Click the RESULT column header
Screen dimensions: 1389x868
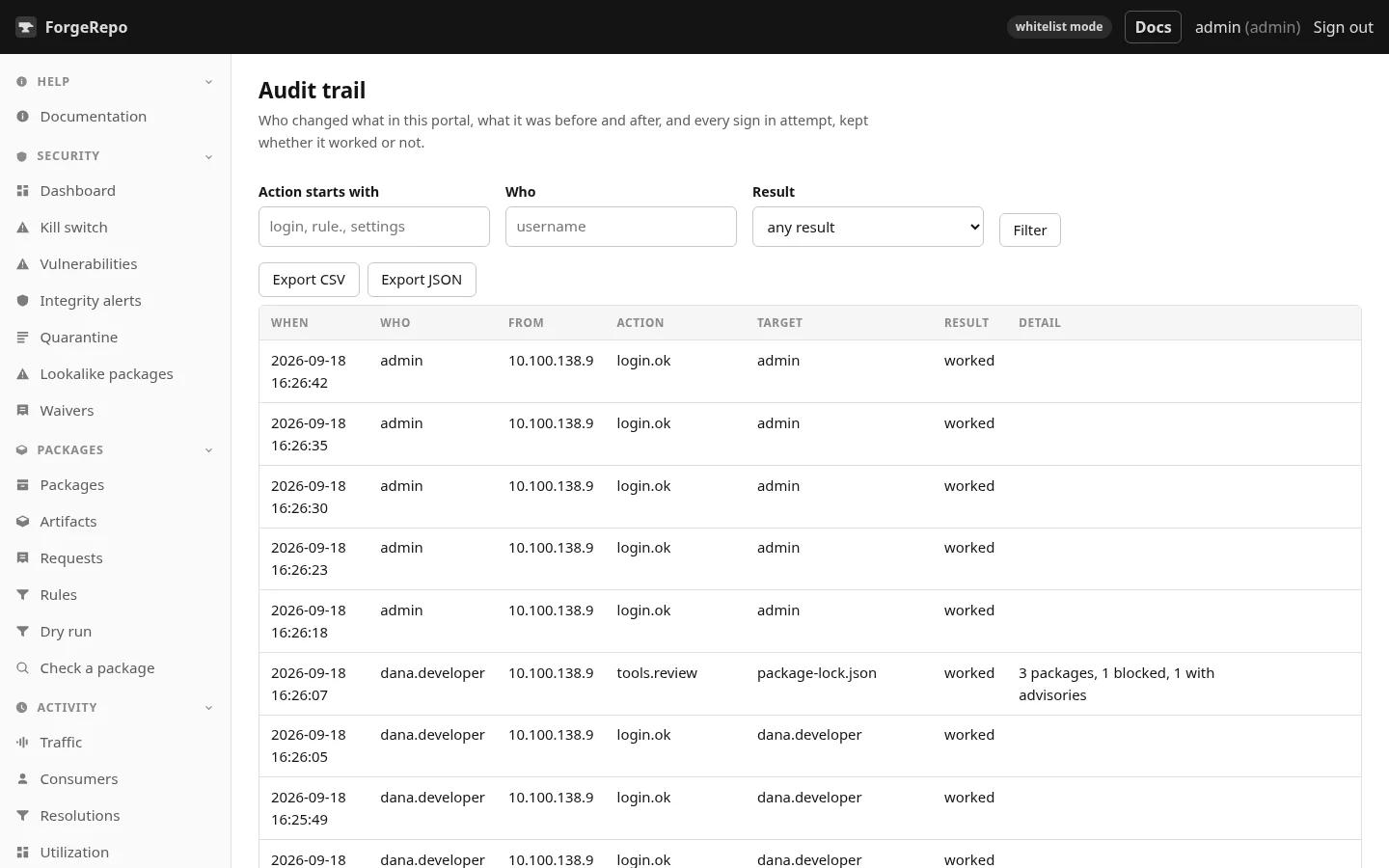coord(967,323)
